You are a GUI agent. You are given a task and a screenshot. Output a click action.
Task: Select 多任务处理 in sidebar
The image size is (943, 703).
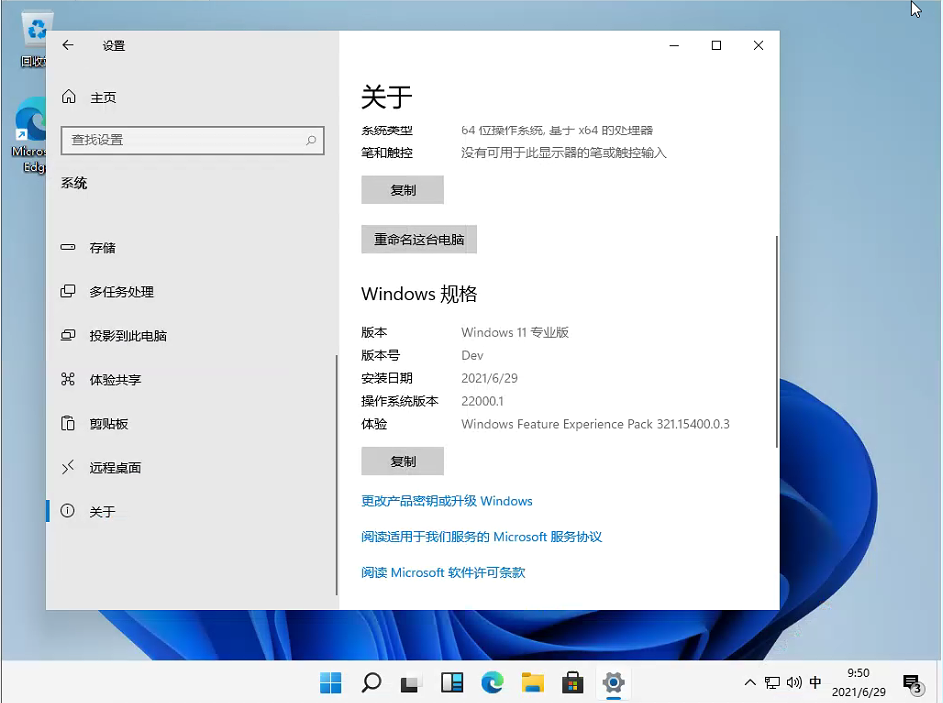pyautogui.click(x=121, y=291)
